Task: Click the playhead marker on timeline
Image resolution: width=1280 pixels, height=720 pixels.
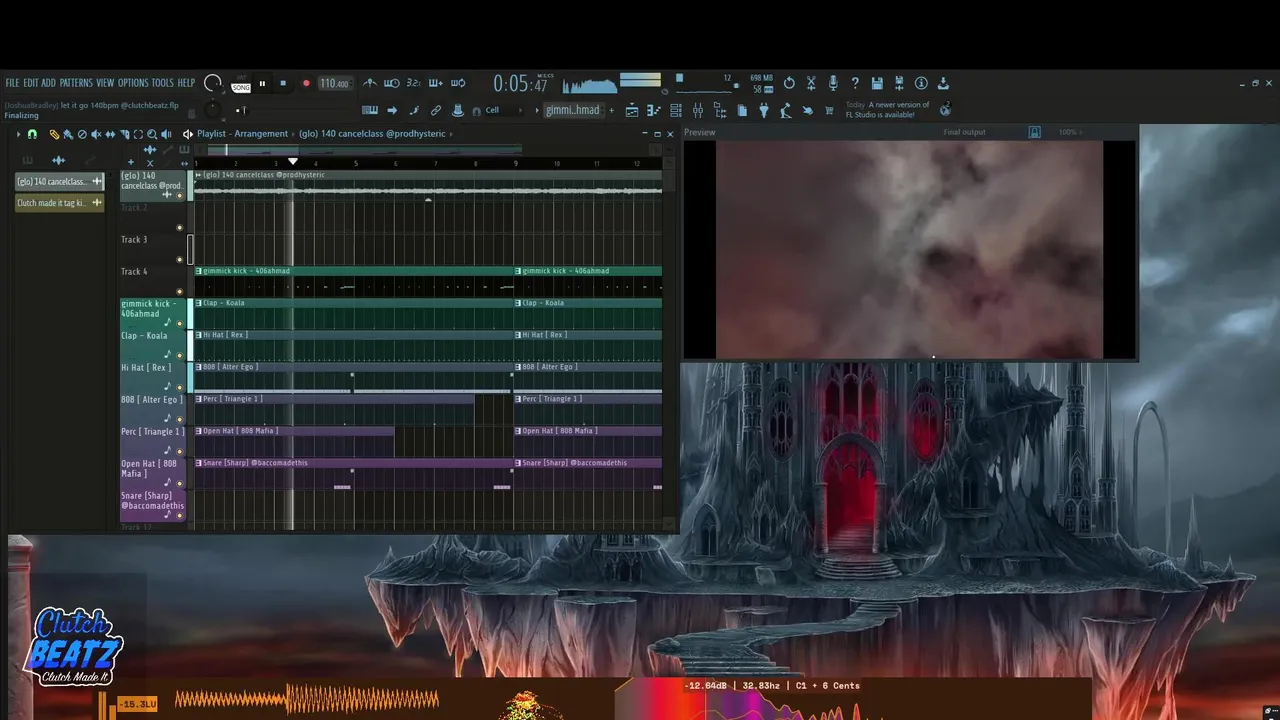Action: pos(293,161)
